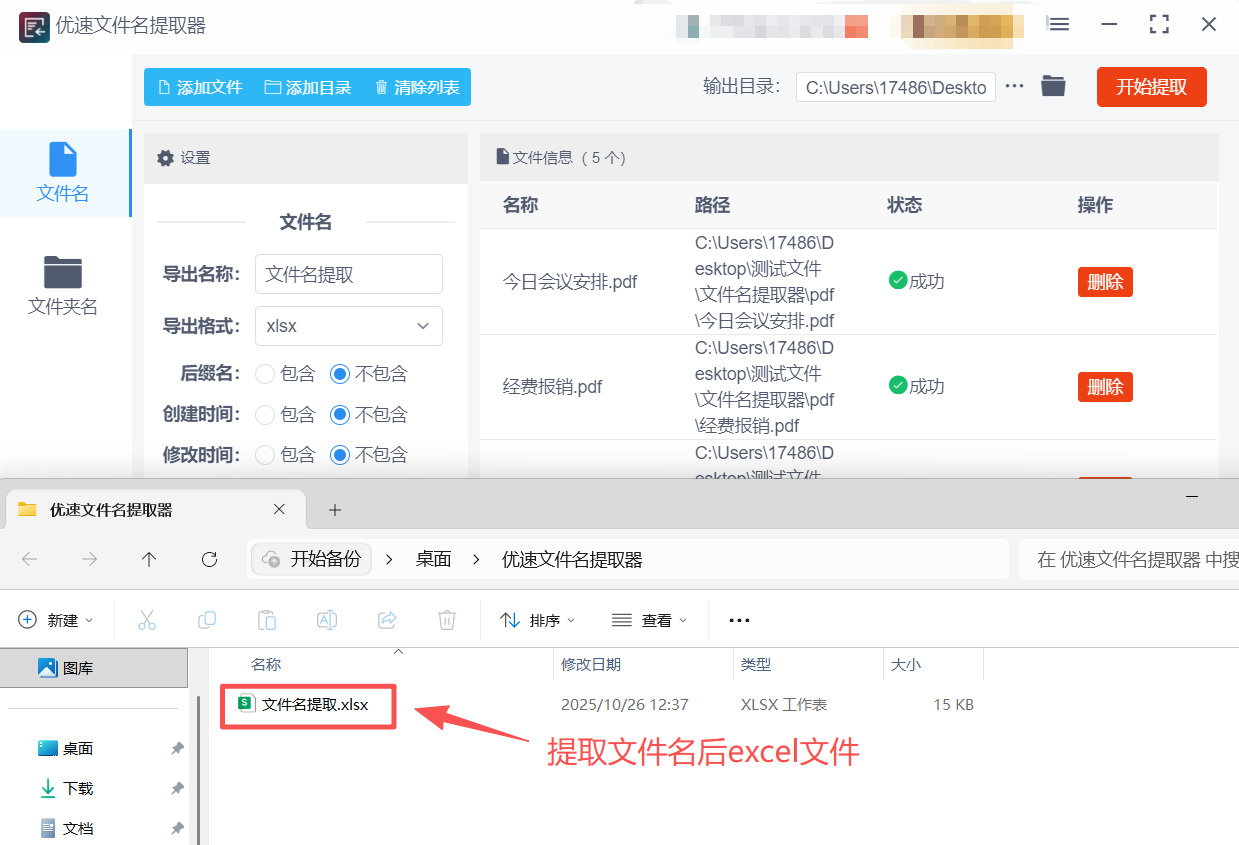
Task: Open the 导出格式 xlsx dropdown
Action: pyautogui.click(x=349, y=326)
